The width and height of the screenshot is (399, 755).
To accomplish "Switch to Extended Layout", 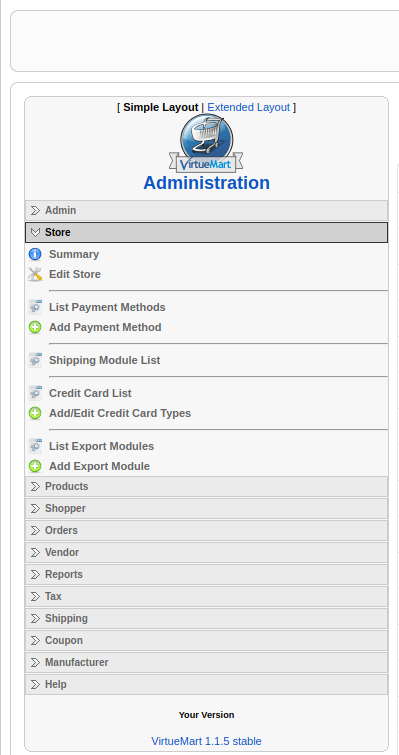I will 248,107.
